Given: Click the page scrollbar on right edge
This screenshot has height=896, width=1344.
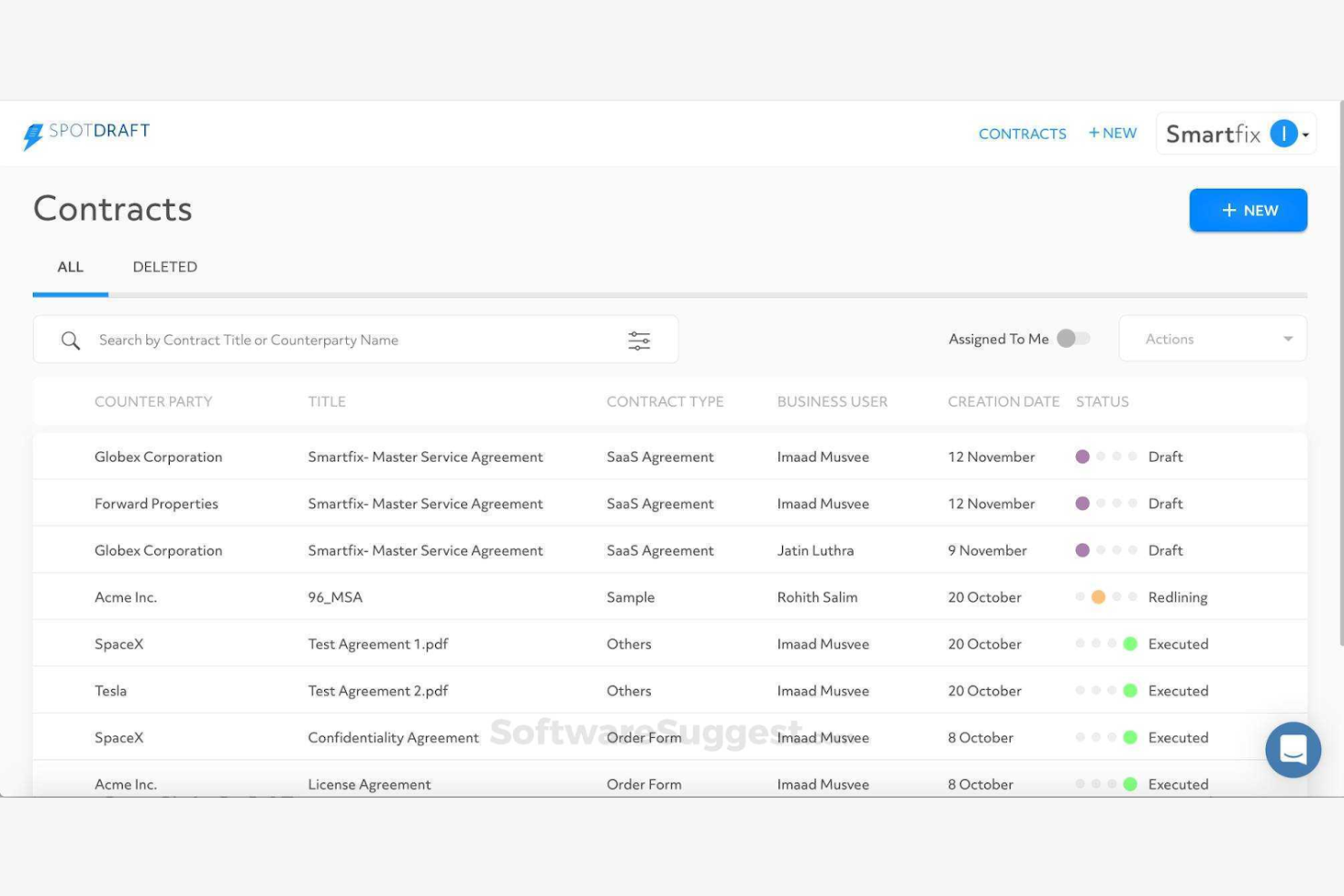Looking at the screenshot, I should pyautogui.click(x=1340, y=372).
